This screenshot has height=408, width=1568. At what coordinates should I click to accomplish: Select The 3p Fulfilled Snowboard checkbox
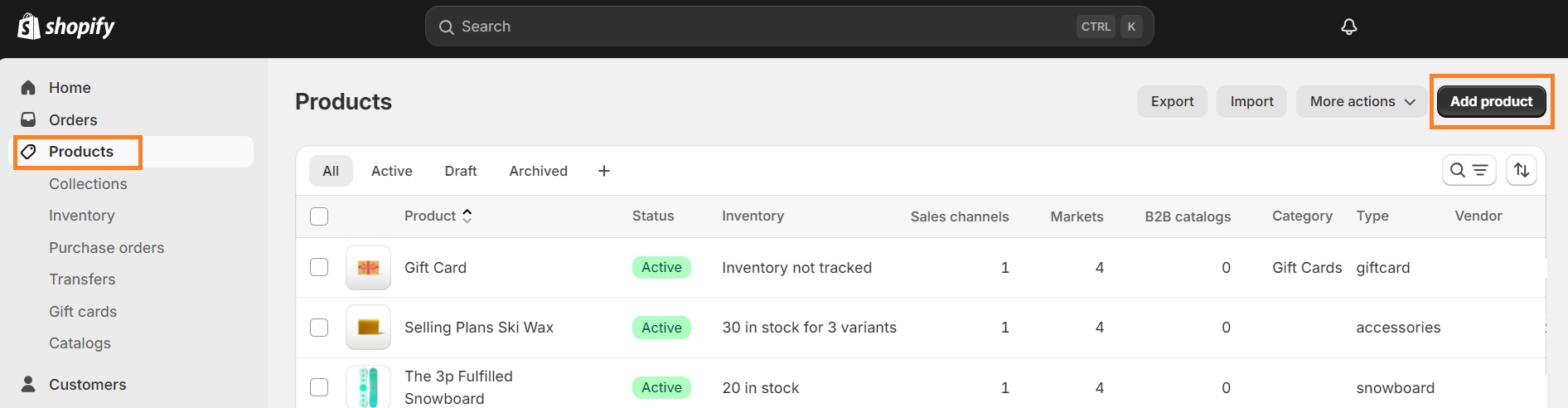coord(319,386)
